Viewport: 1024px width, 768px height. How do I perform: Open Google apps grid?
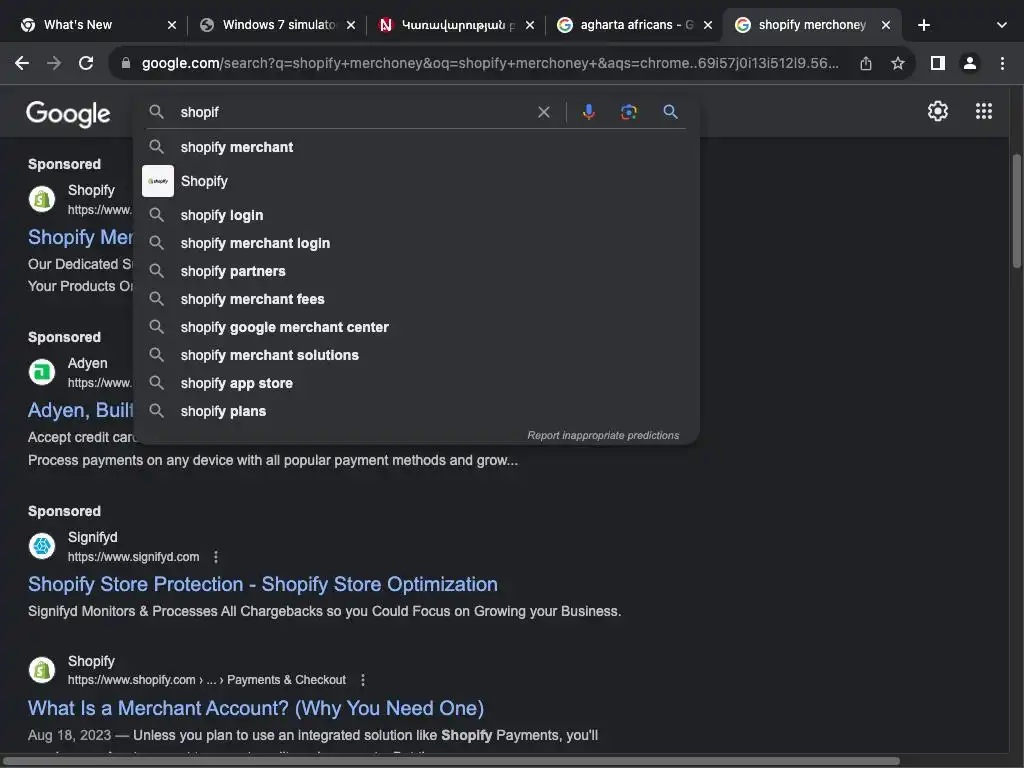[984, 111]
